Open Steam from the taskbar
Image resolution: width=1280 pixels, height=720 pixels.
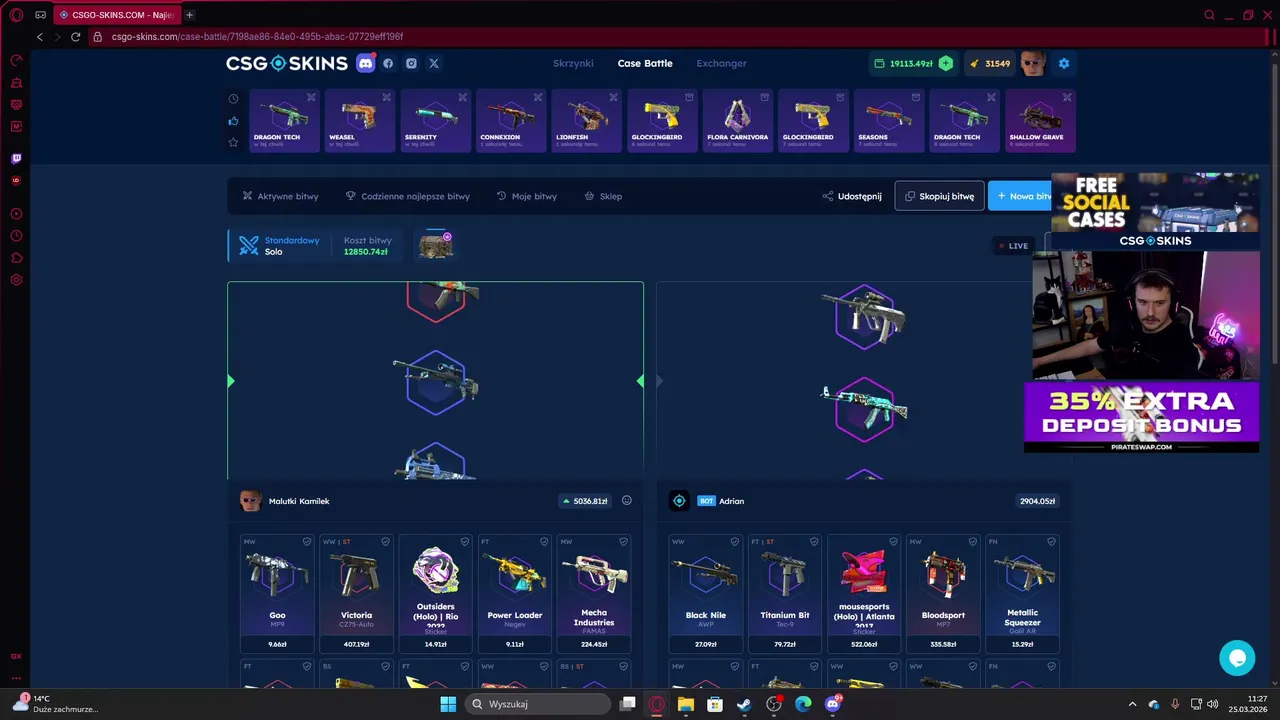744,704
